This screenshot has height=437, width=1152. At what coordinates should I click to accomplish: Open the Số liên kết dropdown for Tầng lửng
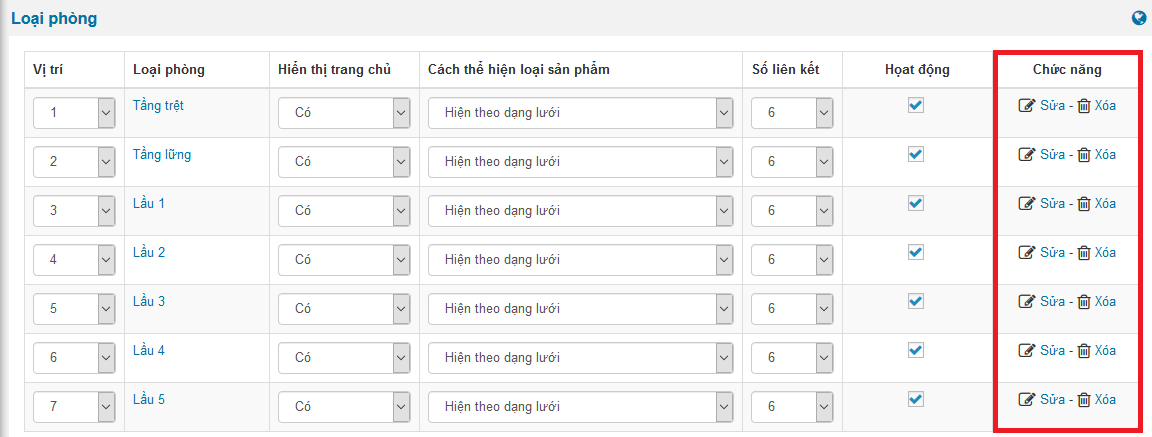(792, 162)
